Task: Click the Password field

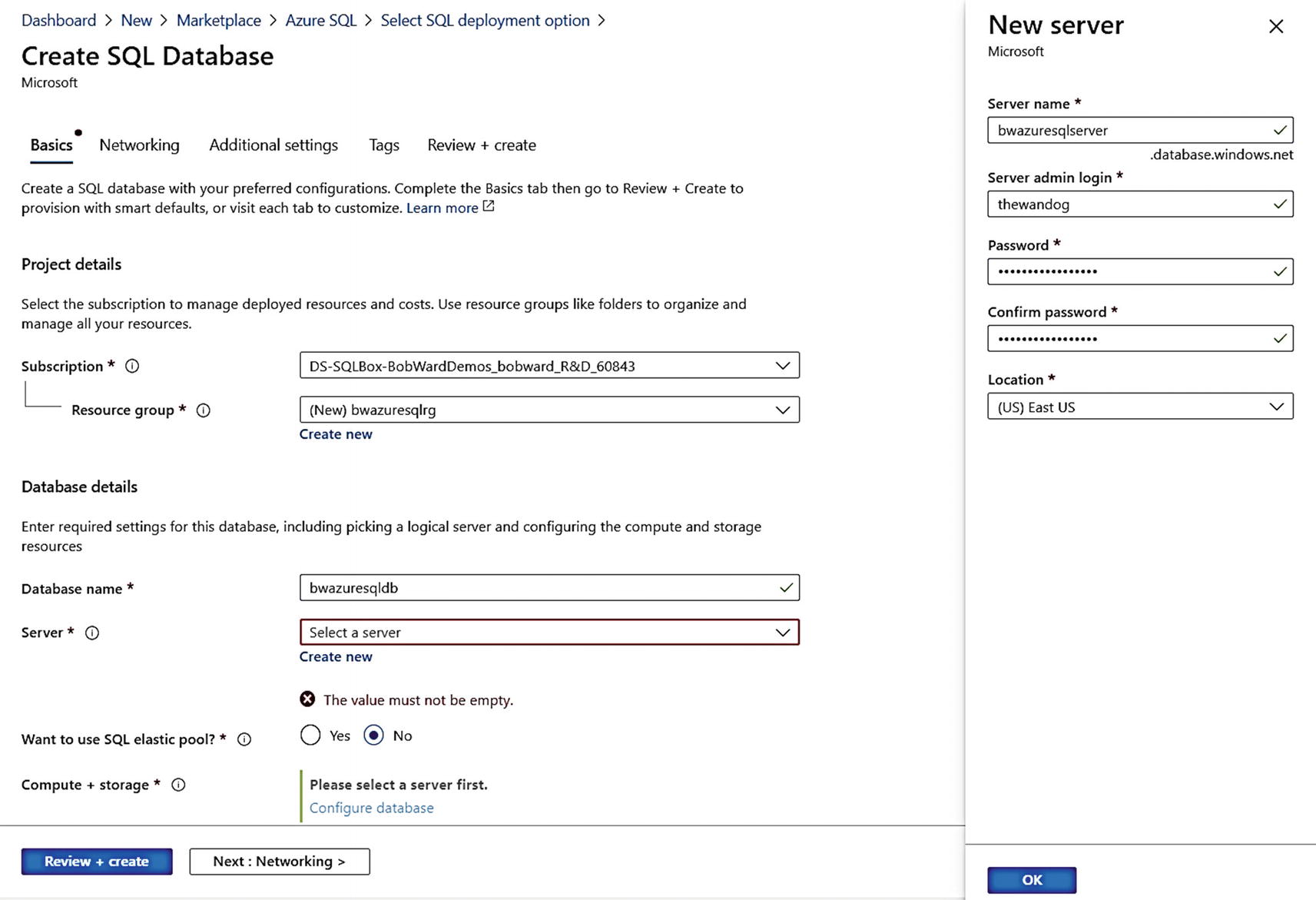Action: click(1140, 271)
